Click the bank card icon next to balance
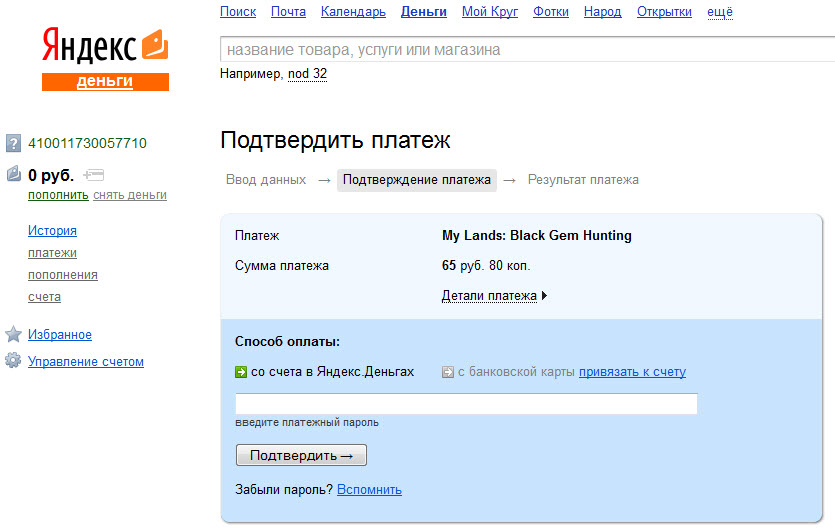The width and height of the screenshot is (835, 532). coord(94,175)
